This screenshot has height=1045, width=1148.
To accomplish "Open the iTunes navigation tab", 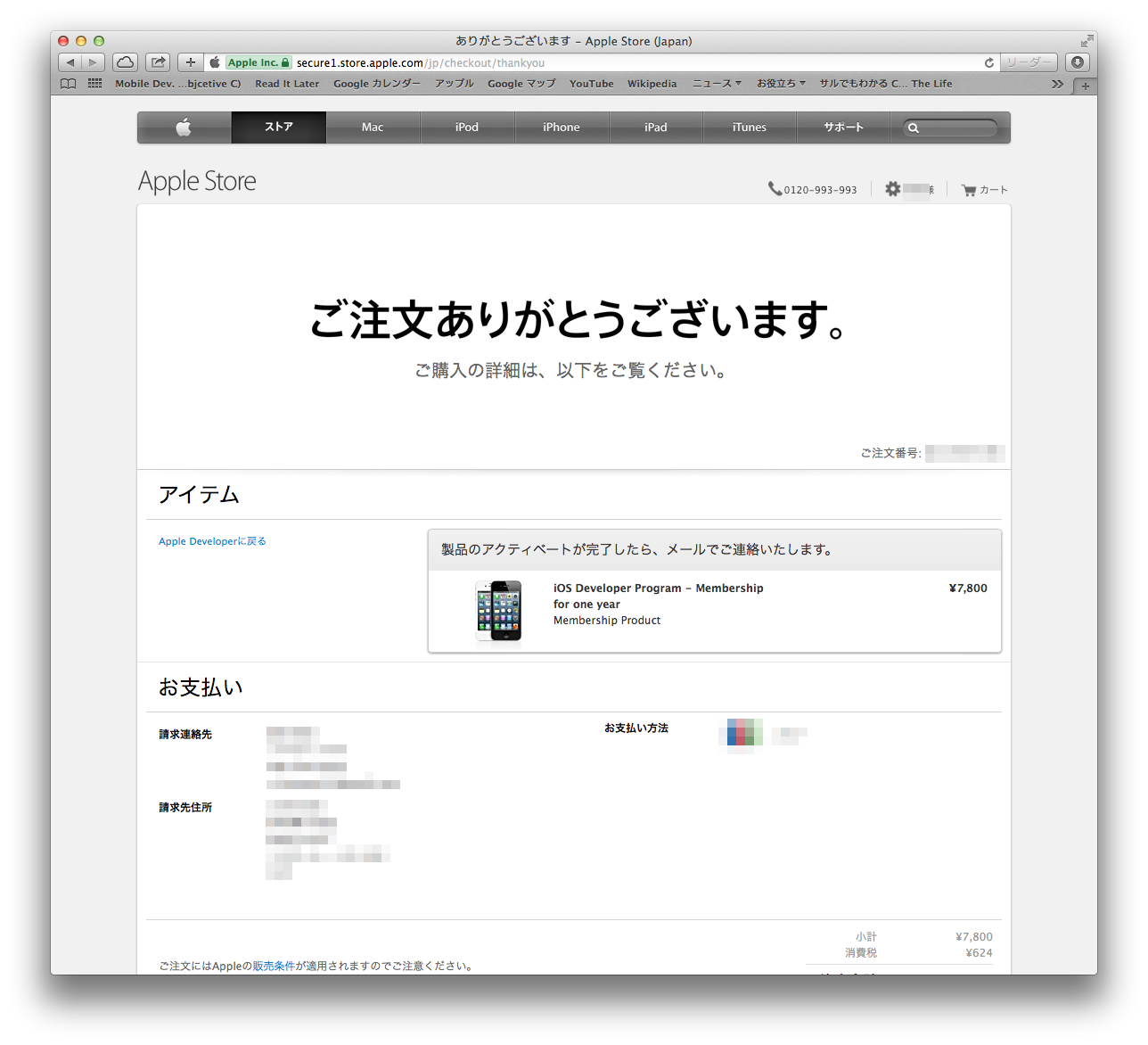I will (x=750, y=128).
